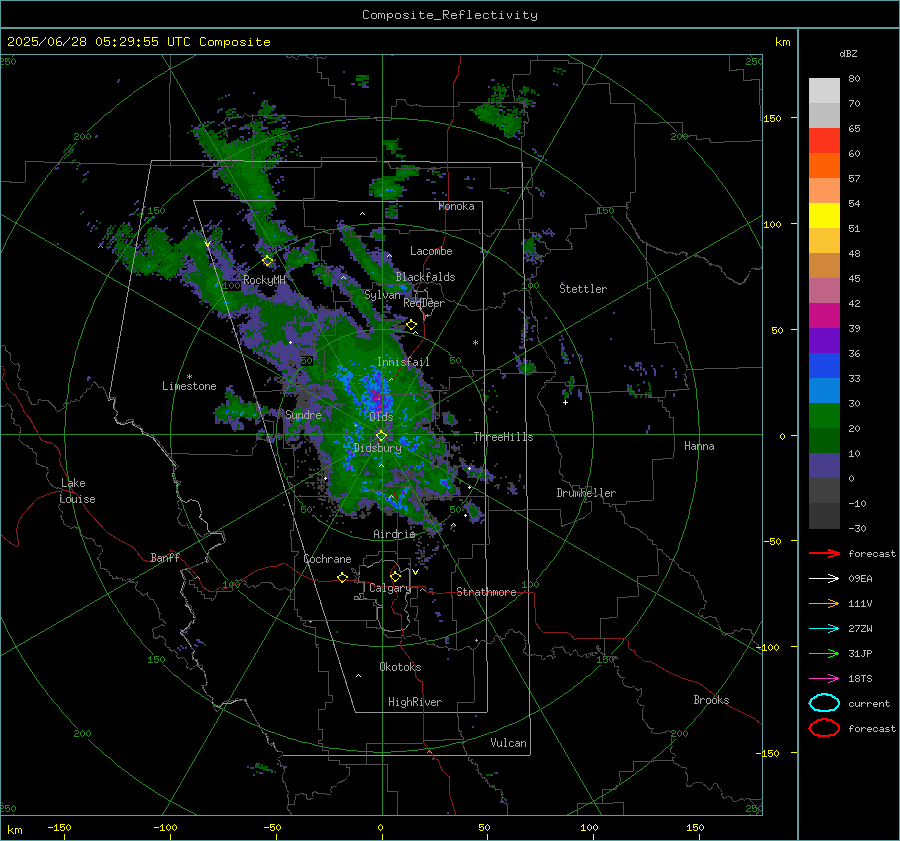Click the yellow diamond marker below RedDeer
Viewport: 900px width, 841px height.
412,325
